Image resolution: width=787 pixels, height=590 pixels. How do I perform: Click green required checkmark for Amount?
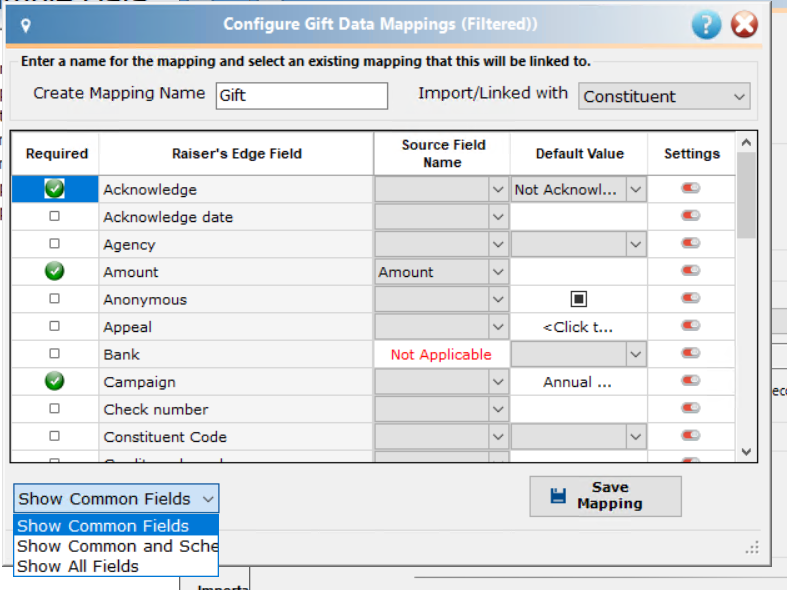click(54, 271)
